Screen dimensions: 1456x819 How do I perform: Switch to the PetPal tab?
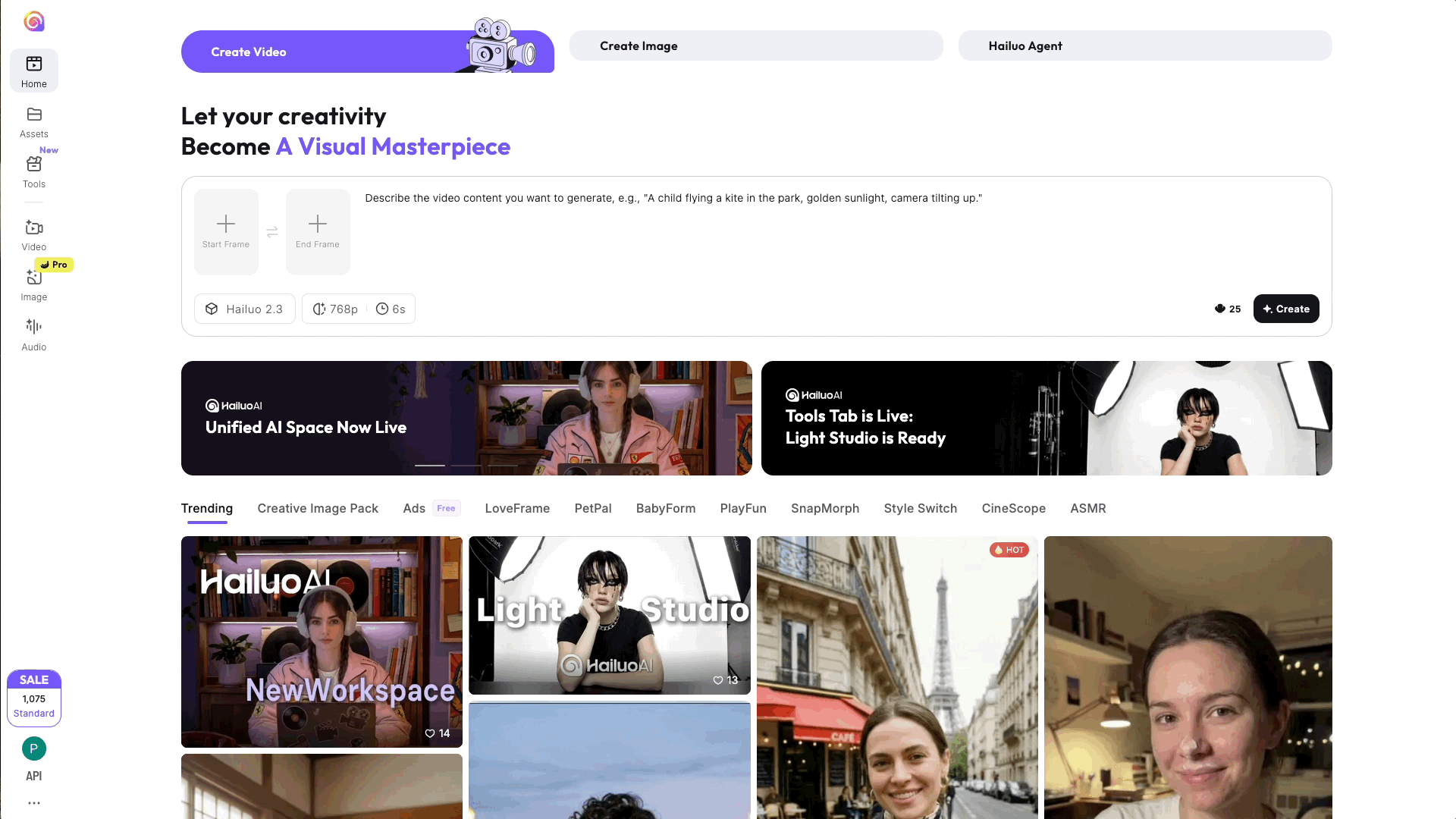tap(593, 508)
